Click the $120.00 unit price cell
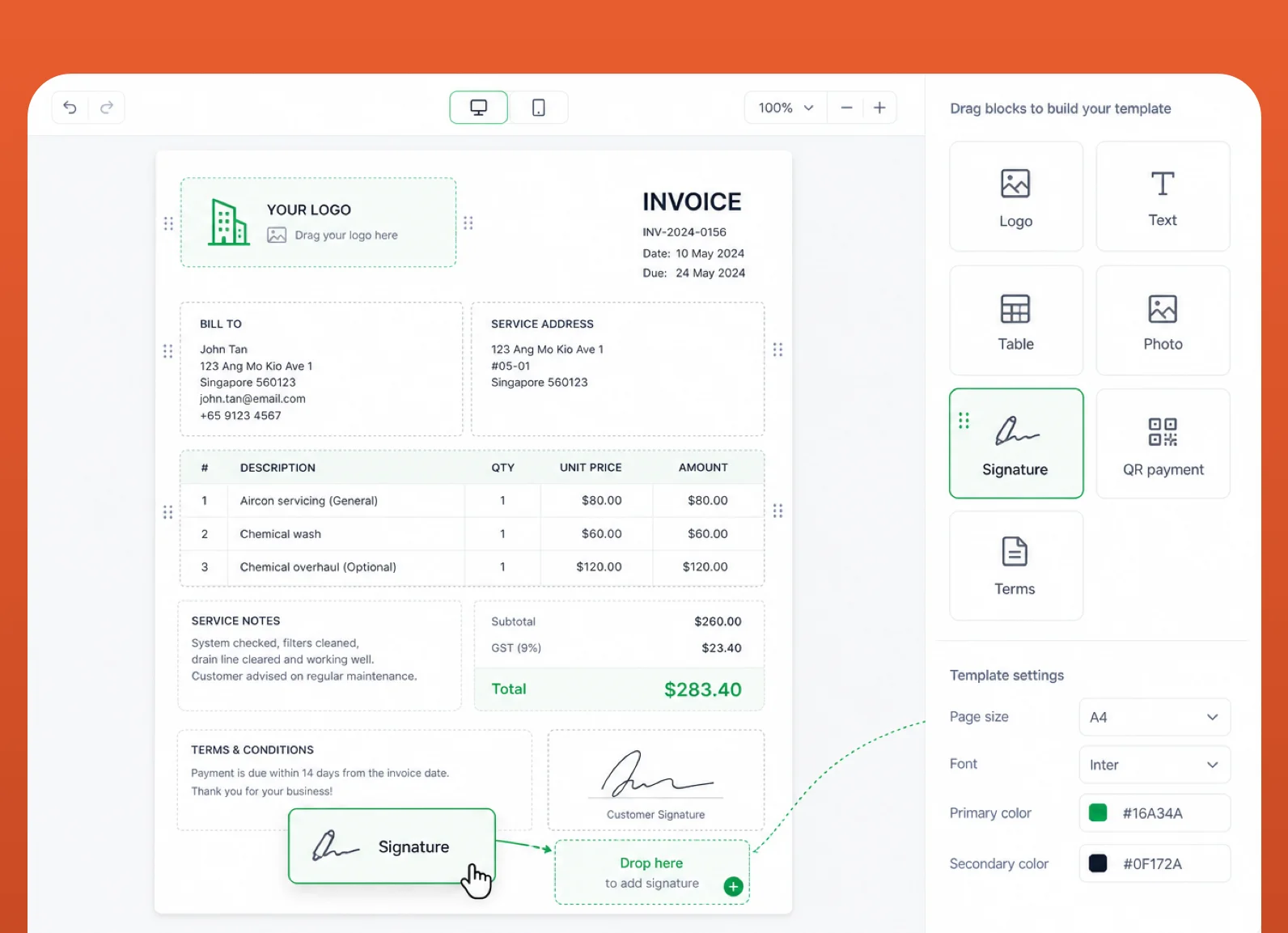Screen dimensions: 1288x933 click(599, 567)
